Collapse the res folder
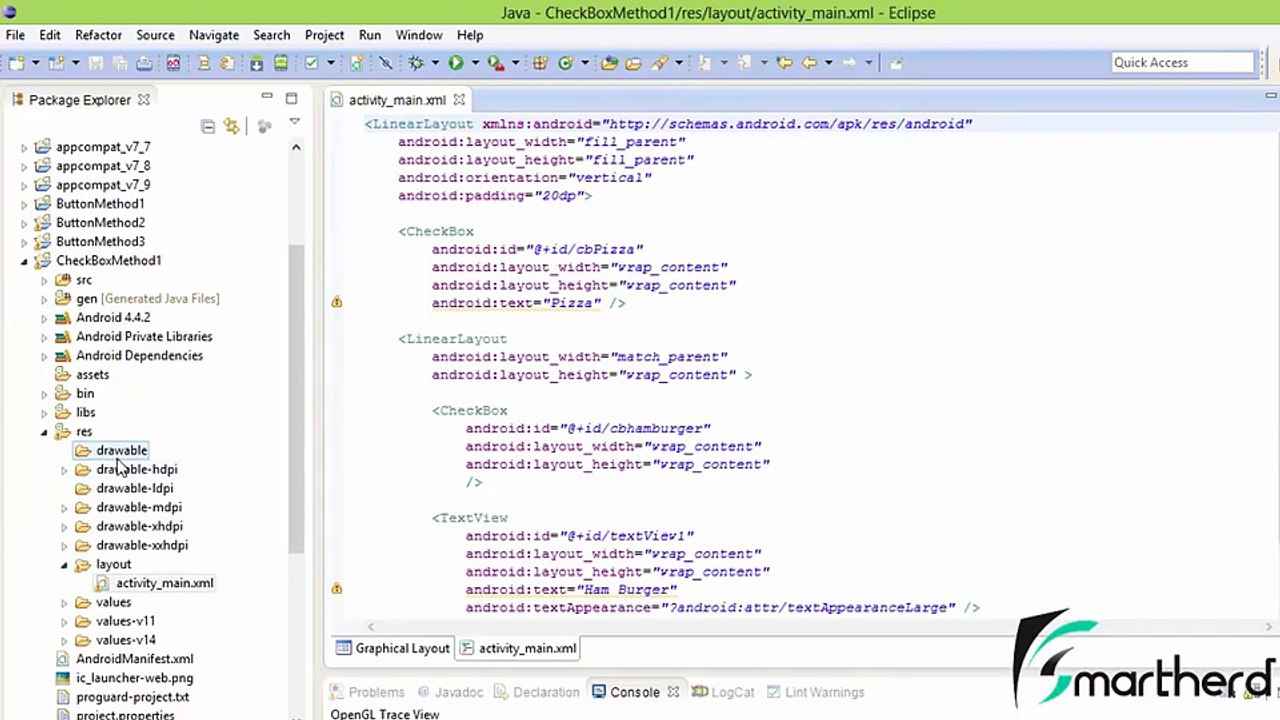This screenshot has height=720, width=1280. pyautogui.click(x=44, y=432)
